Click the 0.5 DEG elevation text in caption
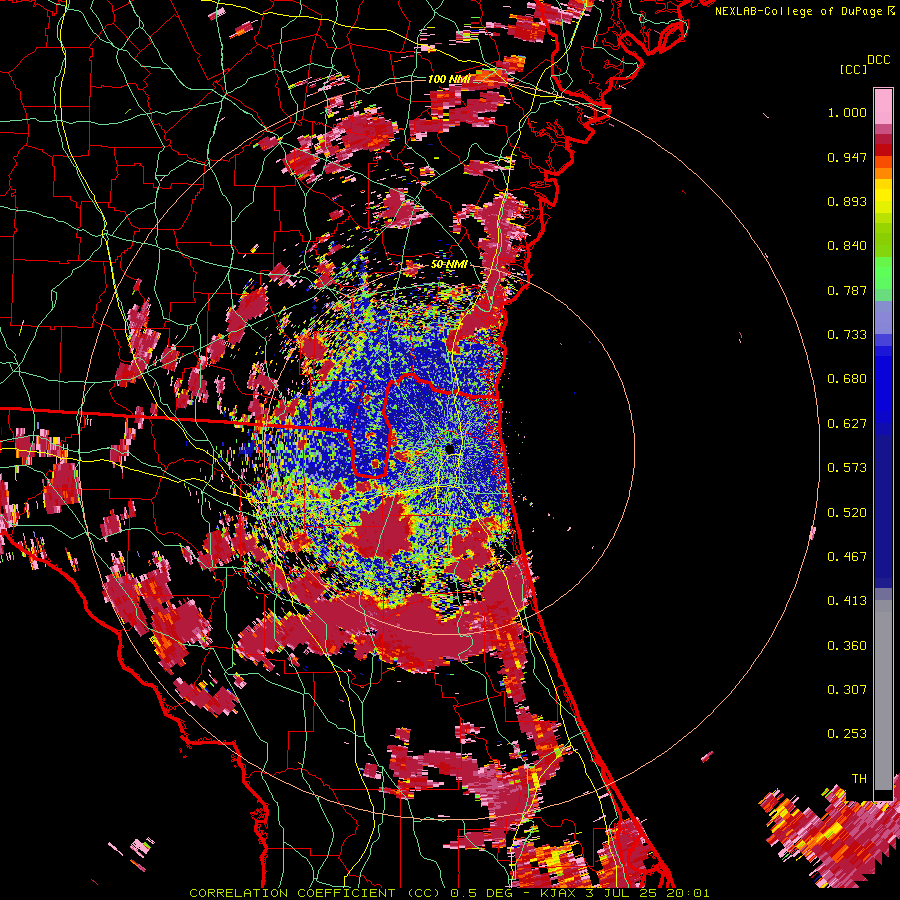Viewport: 900px width, 900px height. pyautogui.click(x=481, y=893)
